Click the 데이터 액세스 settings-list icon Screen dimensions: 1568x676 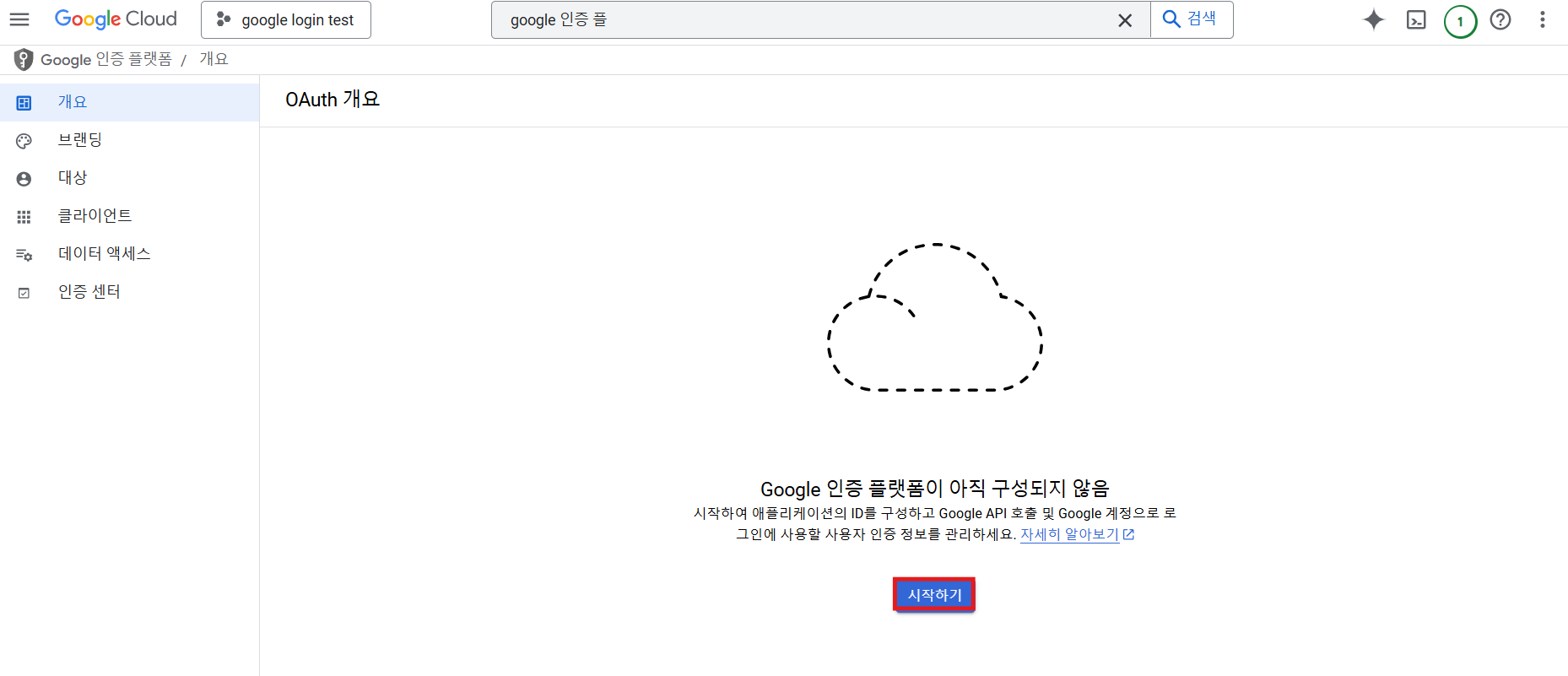(24, 255)
